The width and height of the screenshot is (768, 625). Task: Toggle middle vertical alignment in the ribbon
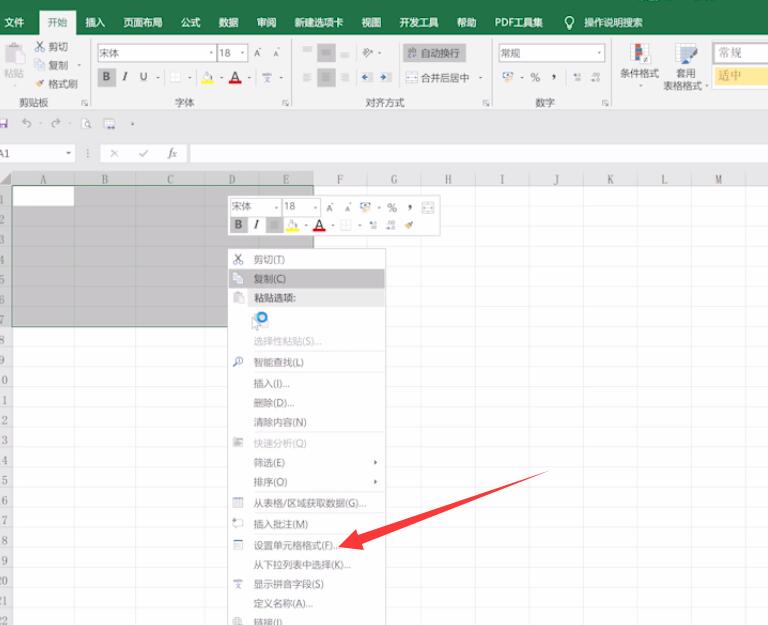pos(326,53)
